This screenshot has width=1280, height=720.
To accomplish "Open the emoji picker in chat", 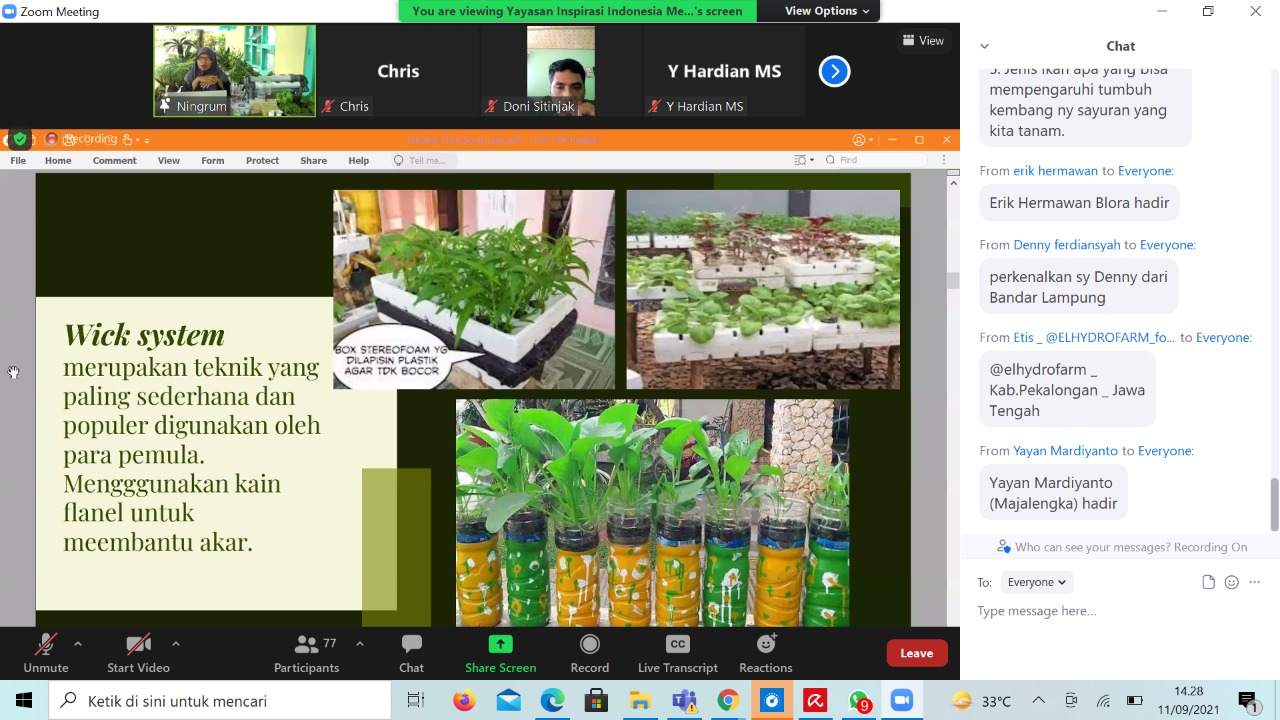I will 1231,582.
